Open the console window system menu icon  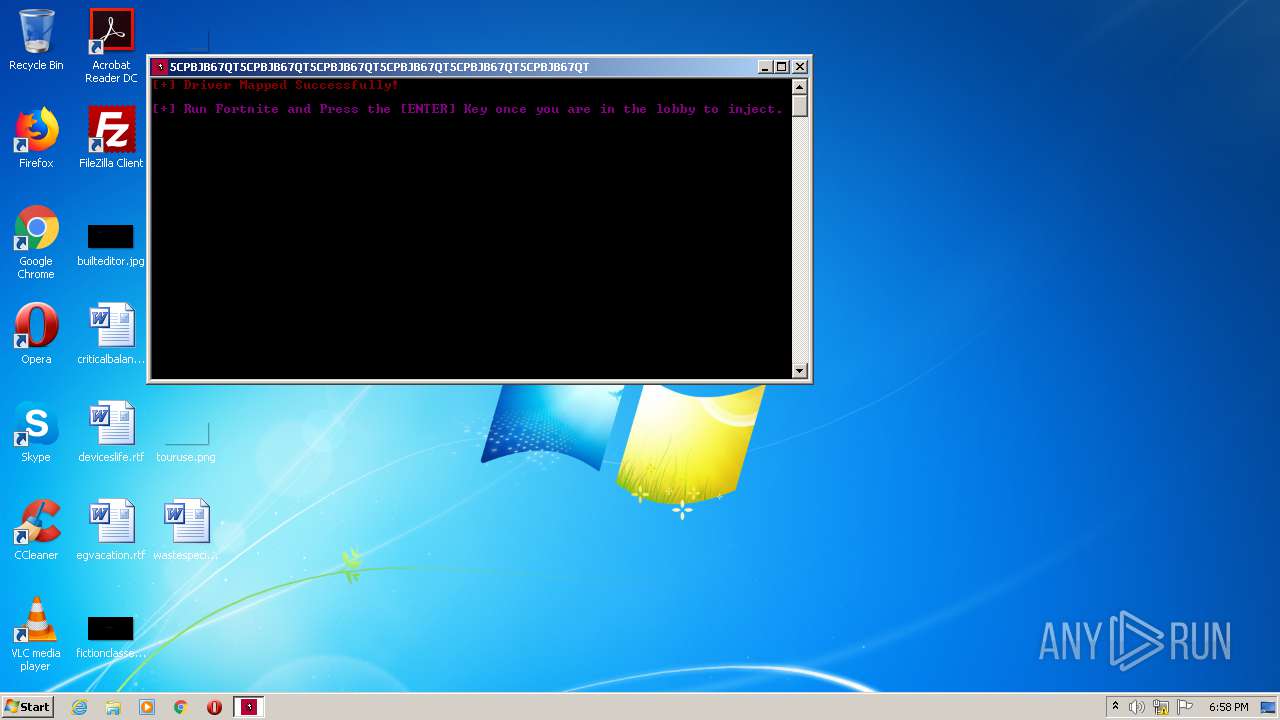click(159, 67)
